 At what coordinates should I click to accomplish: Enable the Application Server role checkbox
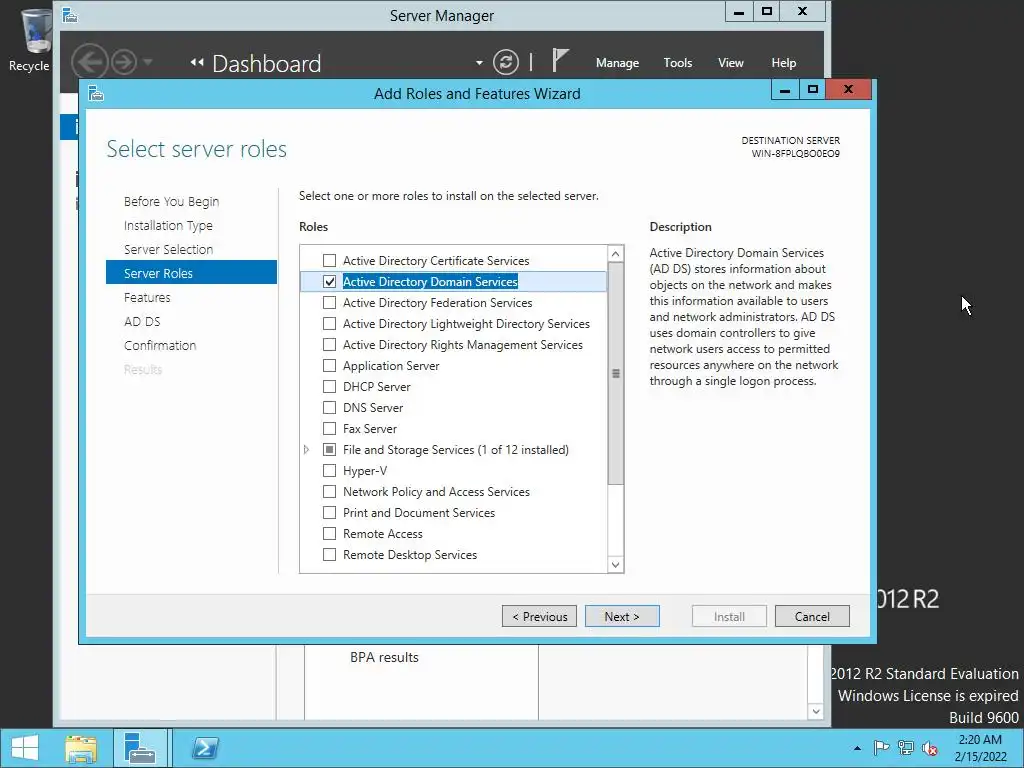330,366
